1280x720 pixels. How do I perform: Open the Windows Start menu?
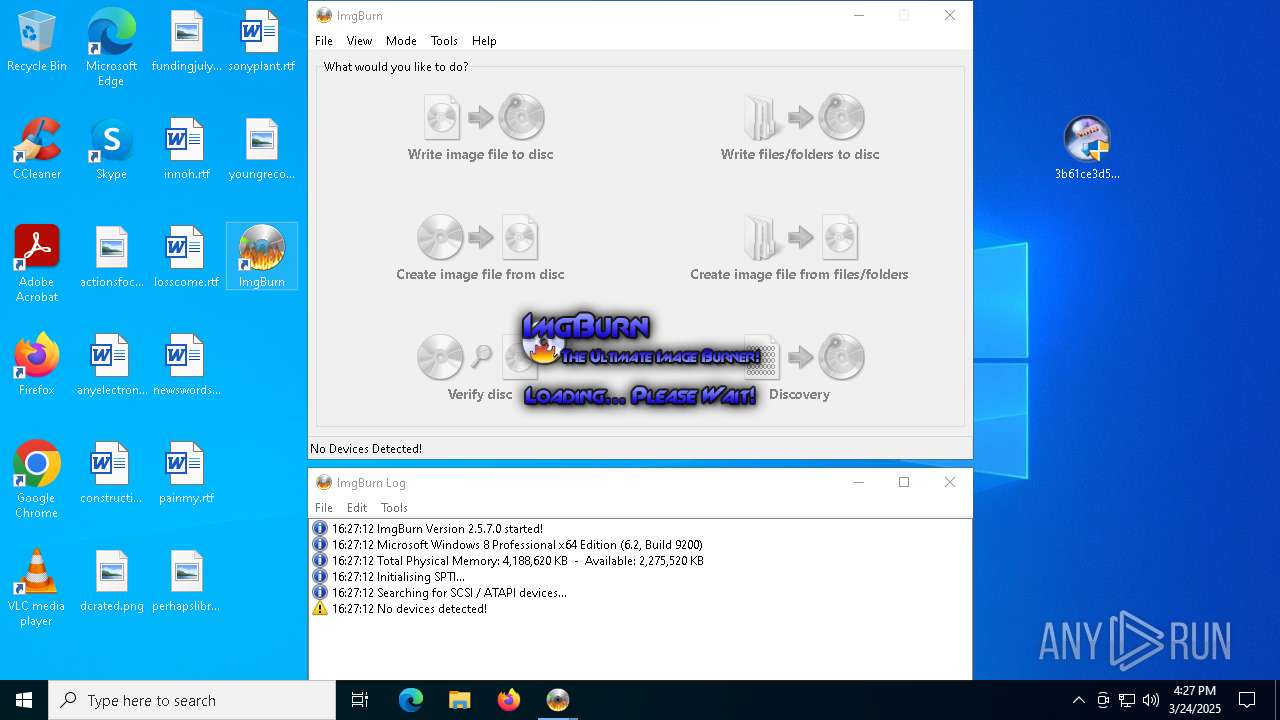(x=24, y=700)
